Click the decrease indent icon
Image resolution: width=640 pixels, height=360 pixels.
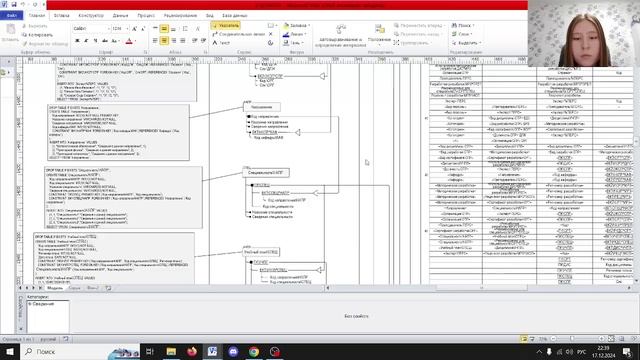pyautogui.click(x=194, y=40)
